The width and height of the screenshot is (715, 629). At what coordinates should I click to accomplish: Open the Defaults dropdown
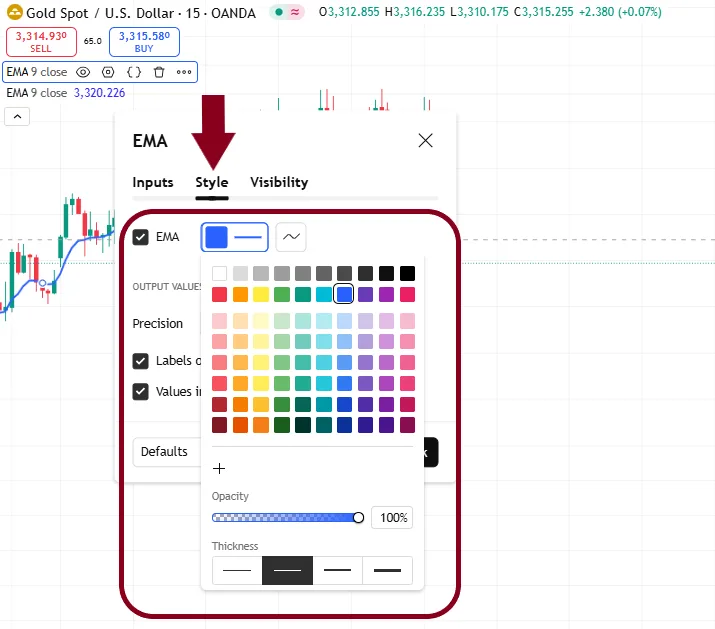166,452
